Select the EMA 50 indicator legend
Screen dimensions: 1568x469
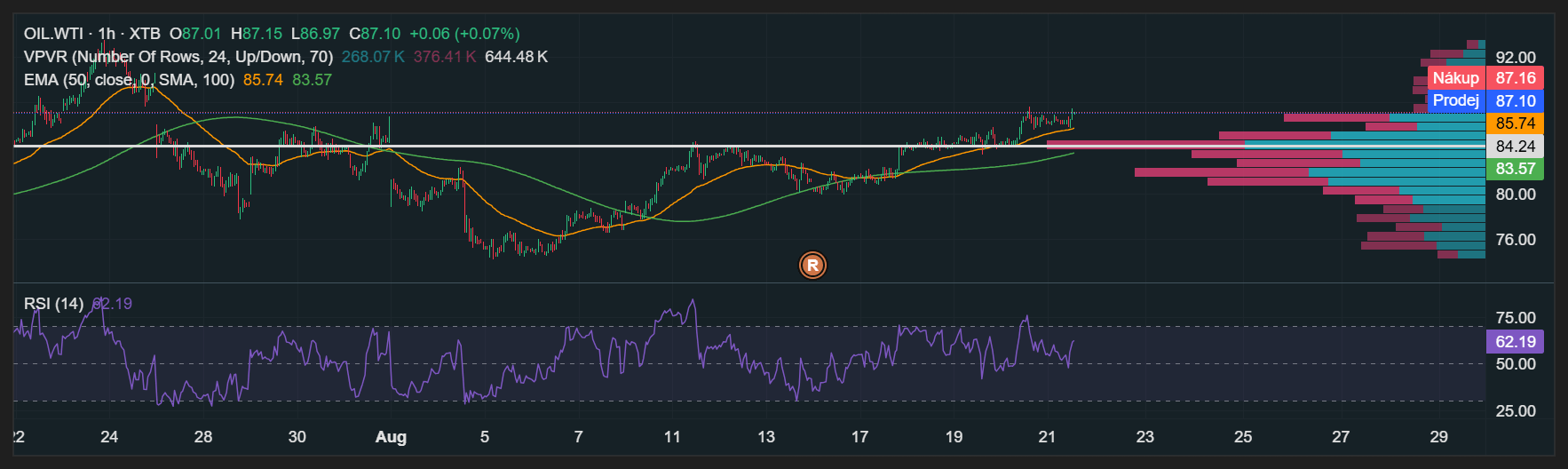tap(129, 80)
